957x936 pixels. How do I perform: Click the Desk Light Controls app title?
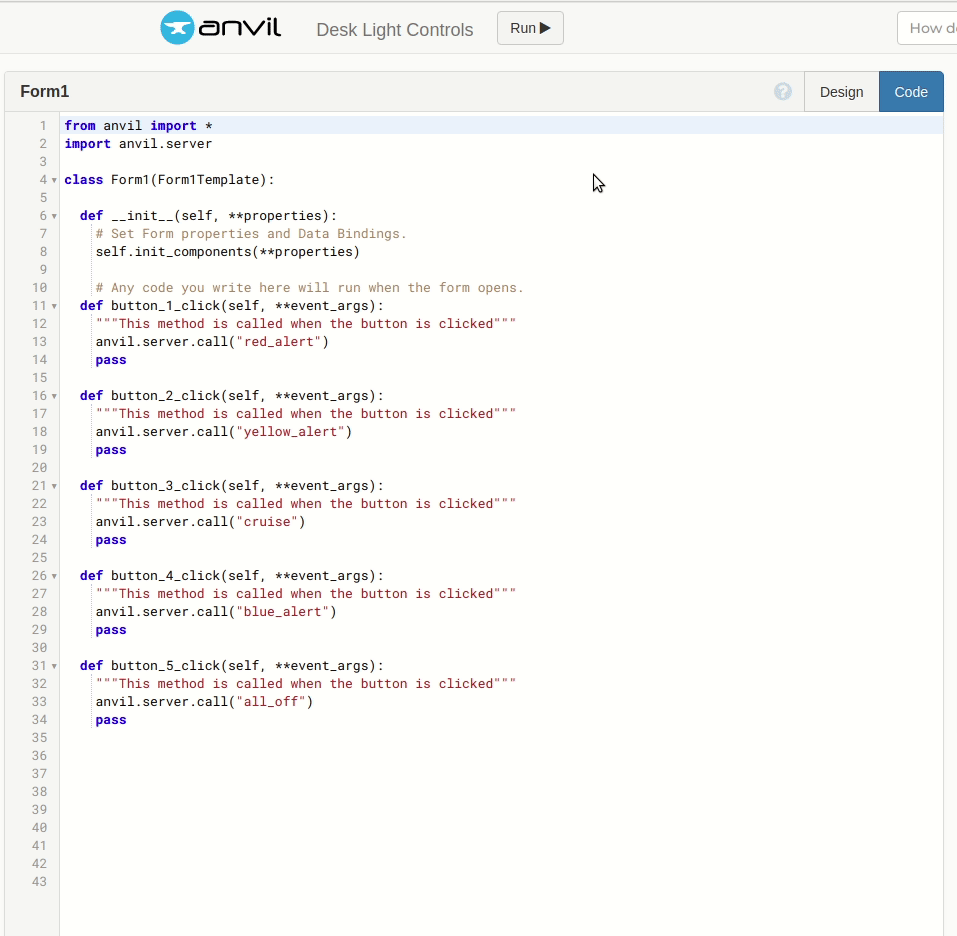pos(394,30)
